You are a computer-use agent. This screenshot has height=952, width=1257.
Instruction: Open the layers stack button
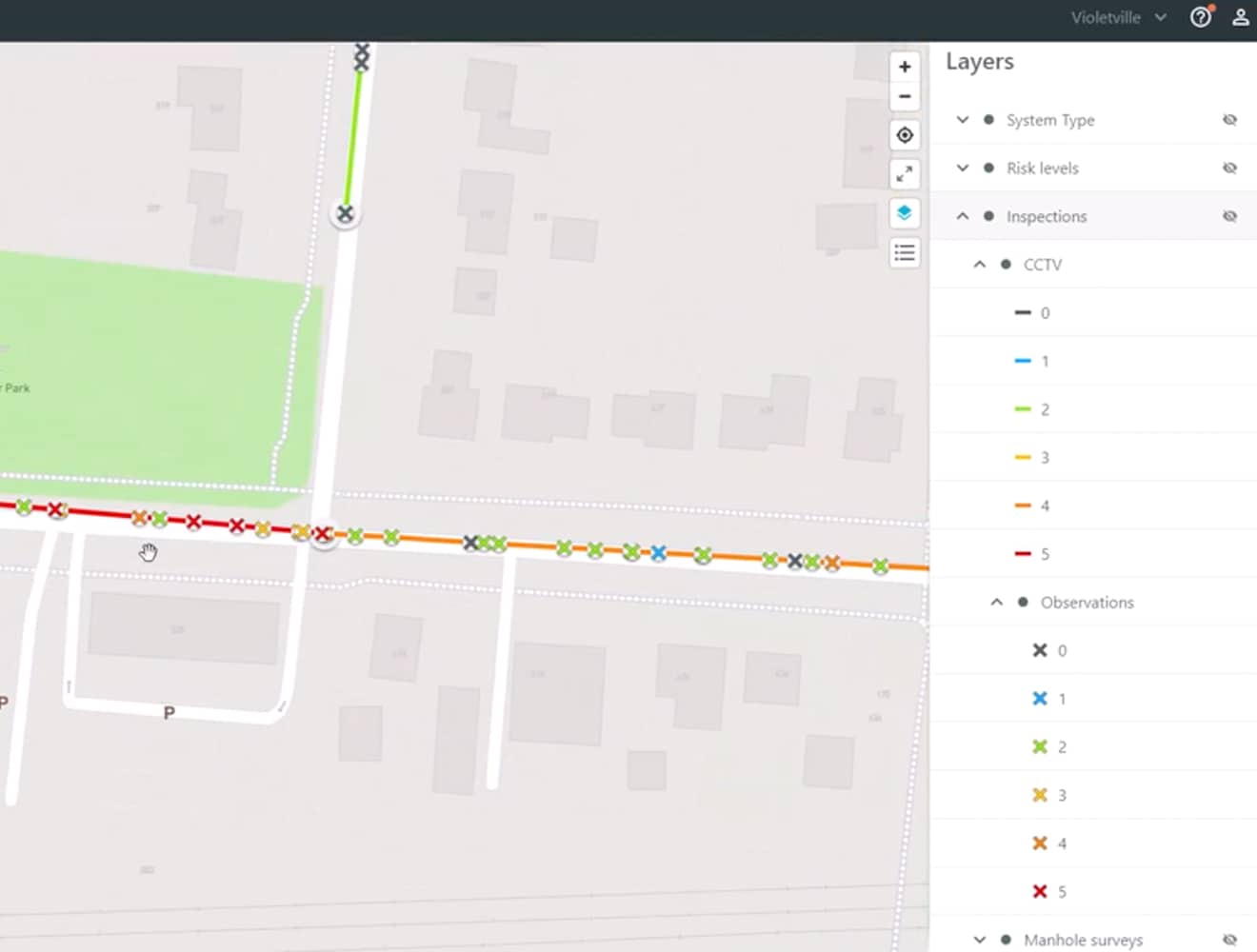point(905,213)
